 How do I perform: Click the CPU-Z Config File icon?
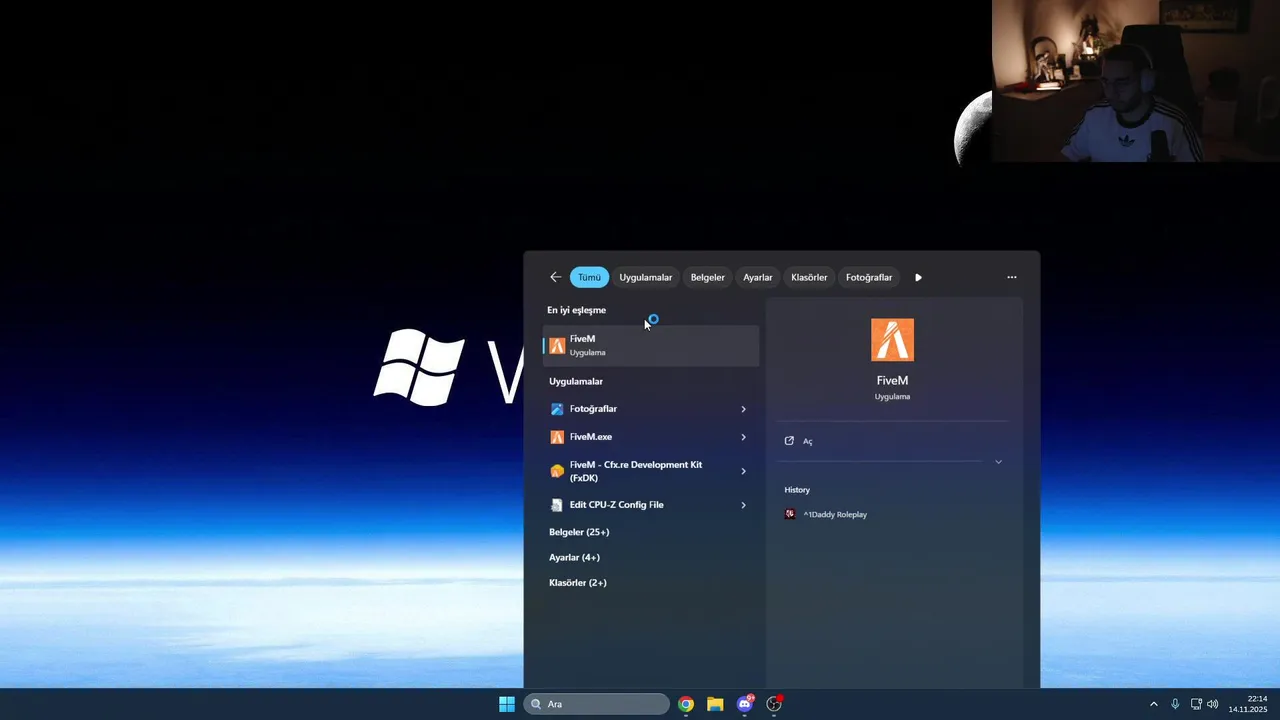click(557, 505)
